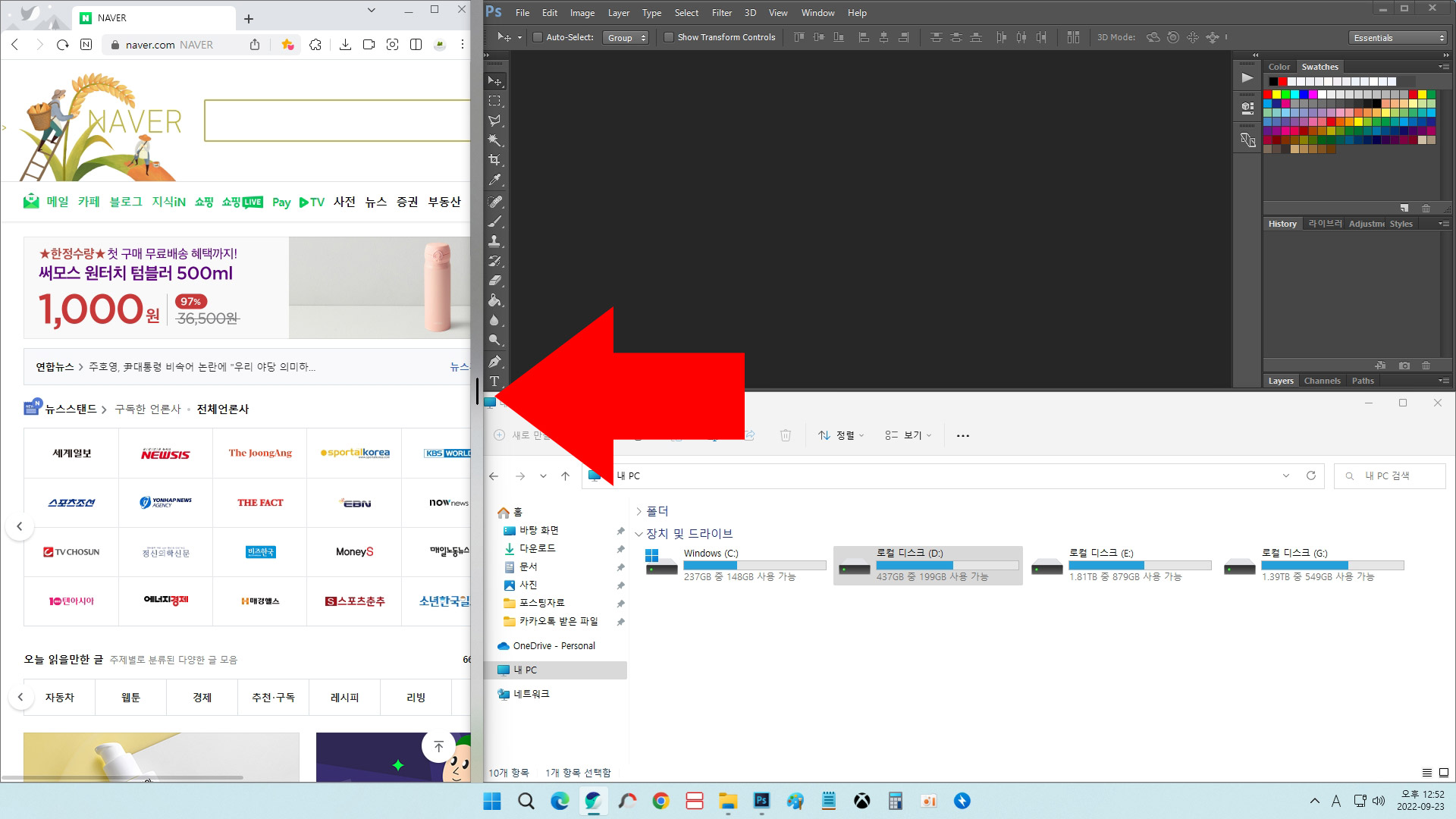
Task: Open the Group dropdown in options bar
Action: point(626,37)
